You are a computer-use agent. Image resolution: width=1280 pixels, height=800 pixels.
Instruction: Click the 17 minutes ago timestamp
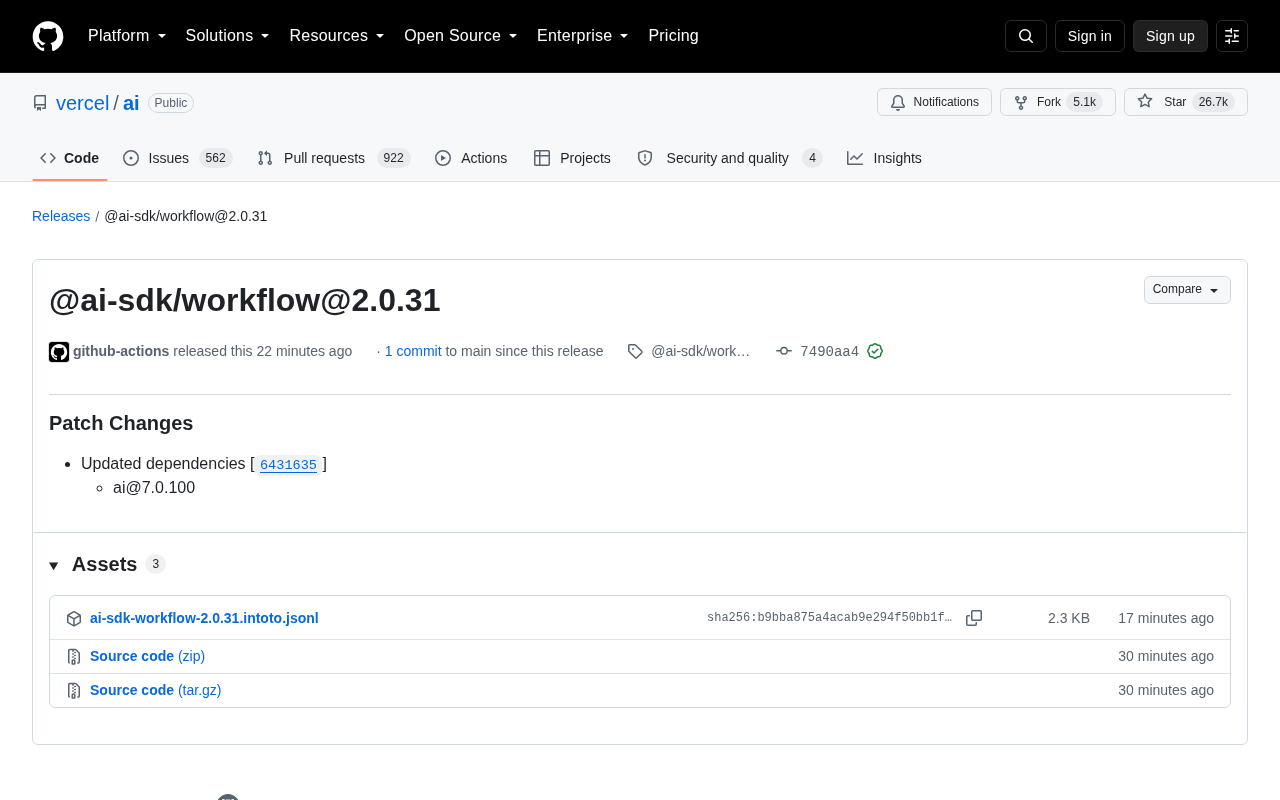(x=1166, y=618)
